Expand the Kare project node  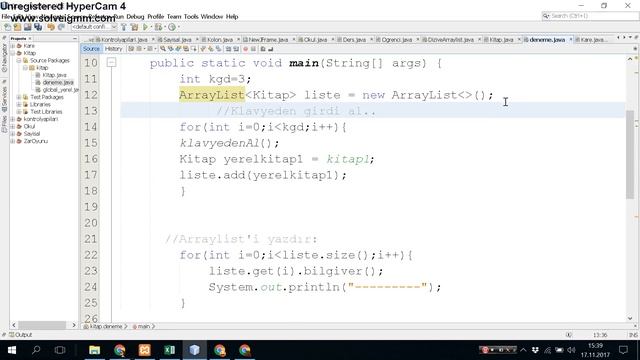point(13,46)
